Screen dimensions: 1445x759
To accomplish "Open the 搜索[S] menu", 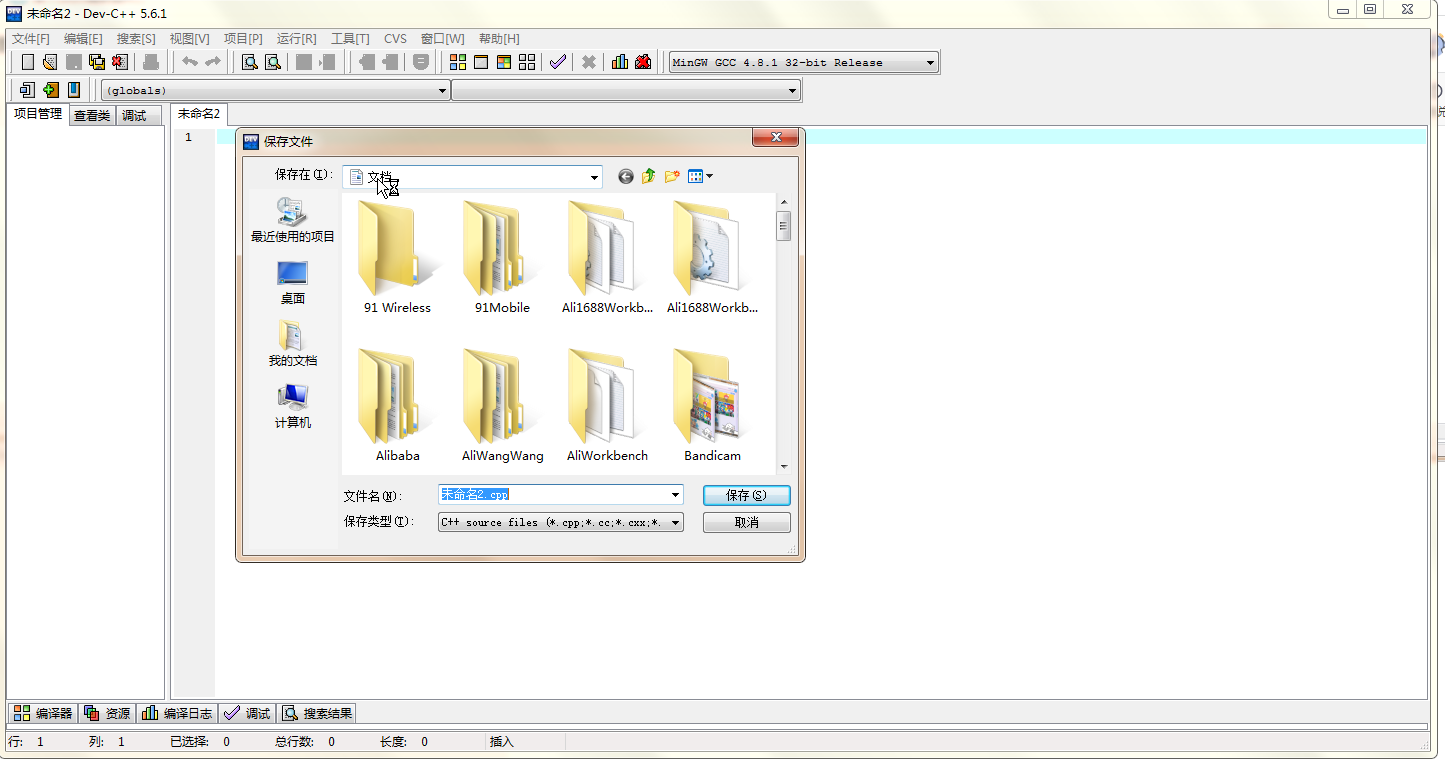I will click(136, 39).
